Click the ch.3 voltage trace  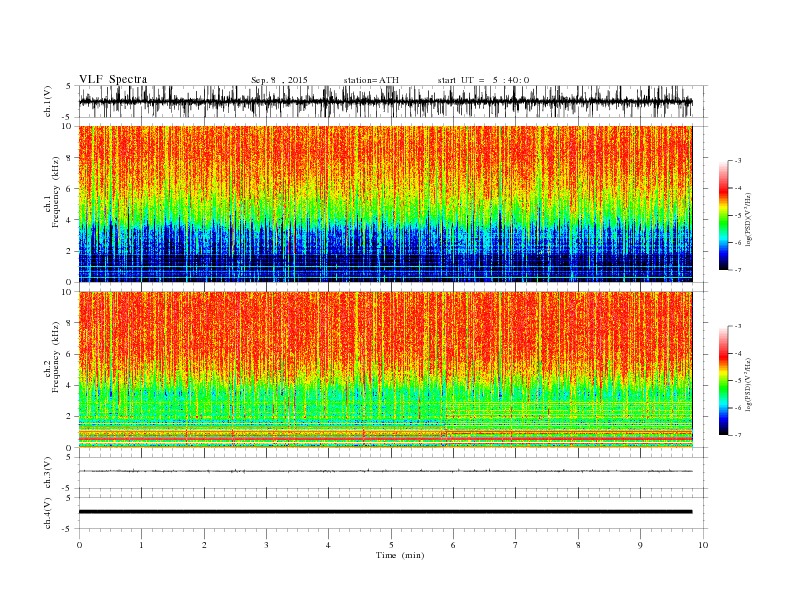pyautogui.click(x=385, y=471)
